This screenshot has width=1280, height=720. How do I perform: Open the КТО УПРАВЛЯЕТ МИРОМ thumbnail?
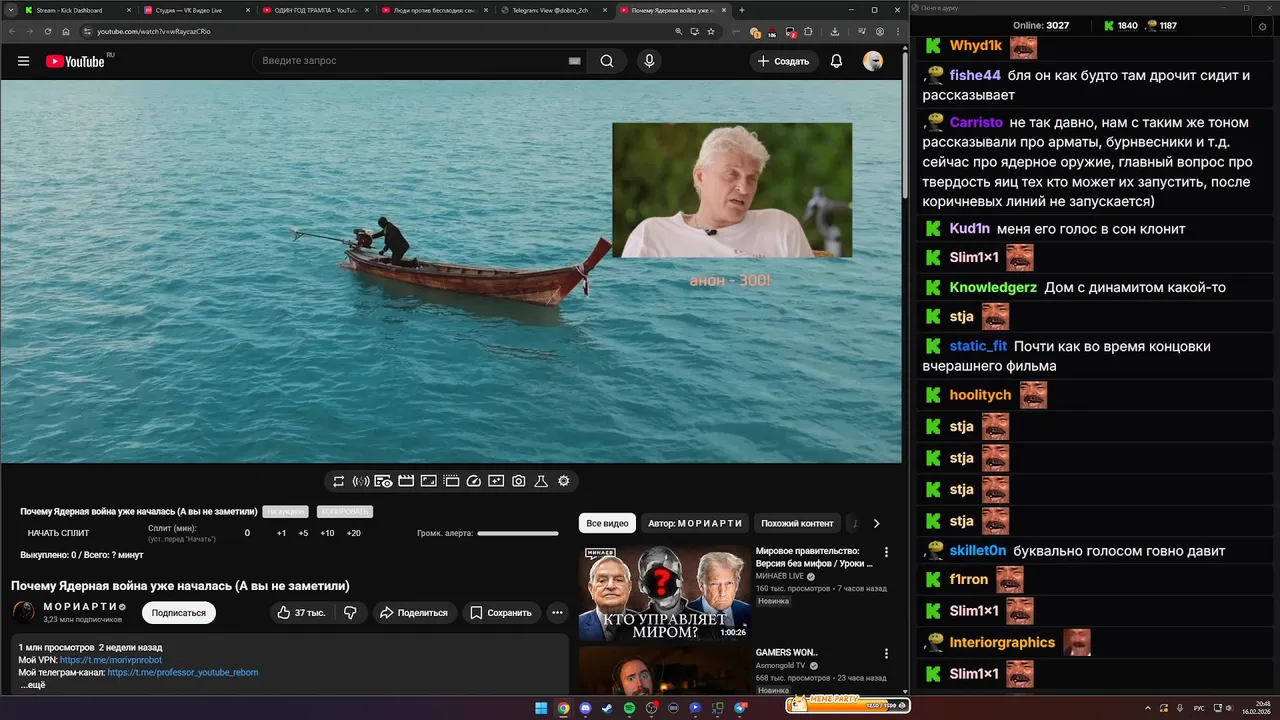click(x=664, y=592)
